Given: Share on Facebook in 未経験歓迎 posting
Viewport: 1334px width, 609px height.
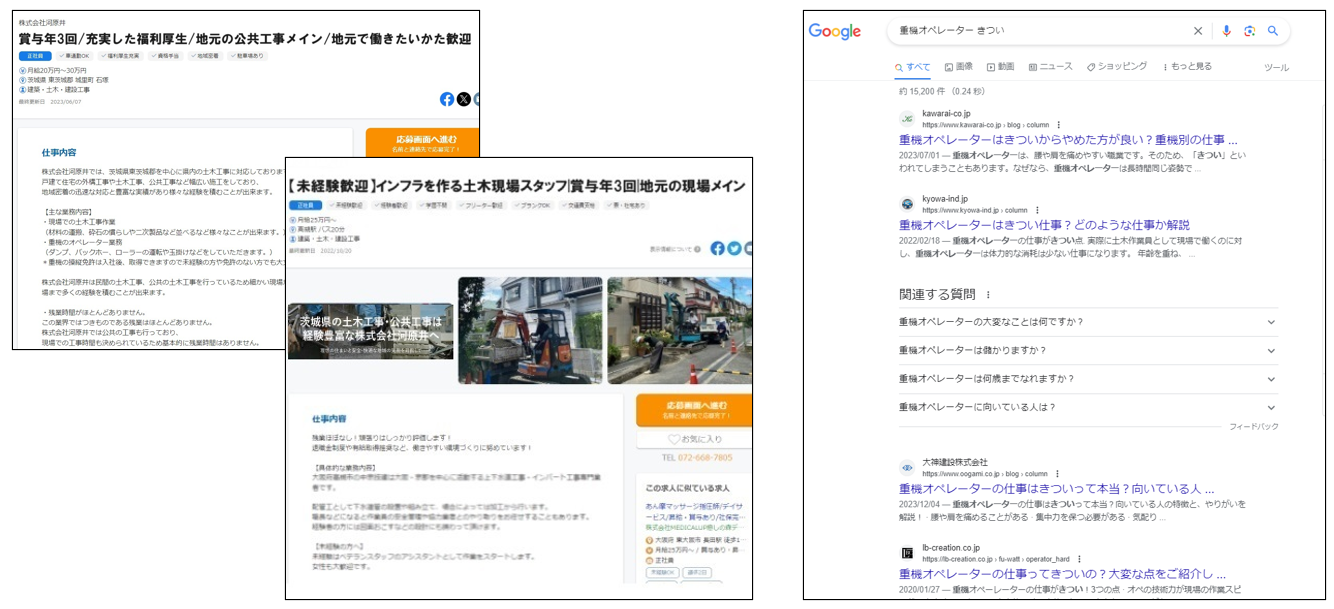Looking at the screenshot, I should [717, 248].
